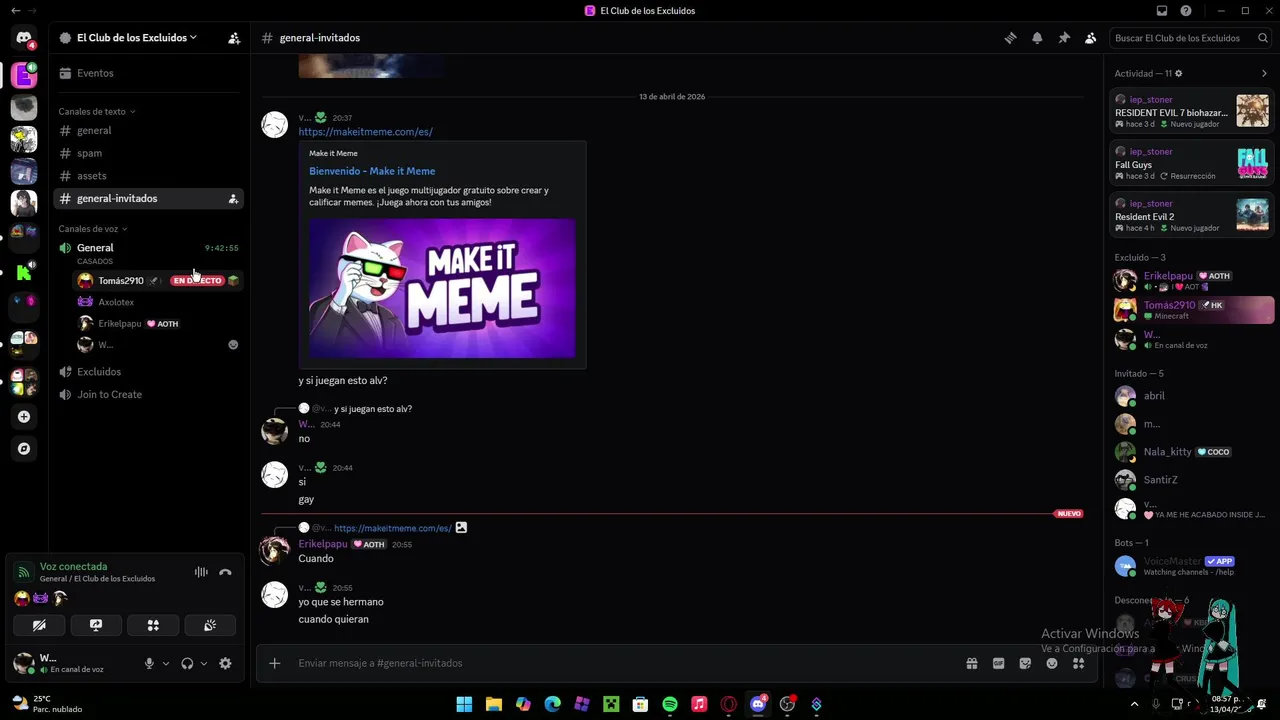Open the #assets text channel
The width and height of the screenshot is (1280, 720).
(149, 176)
